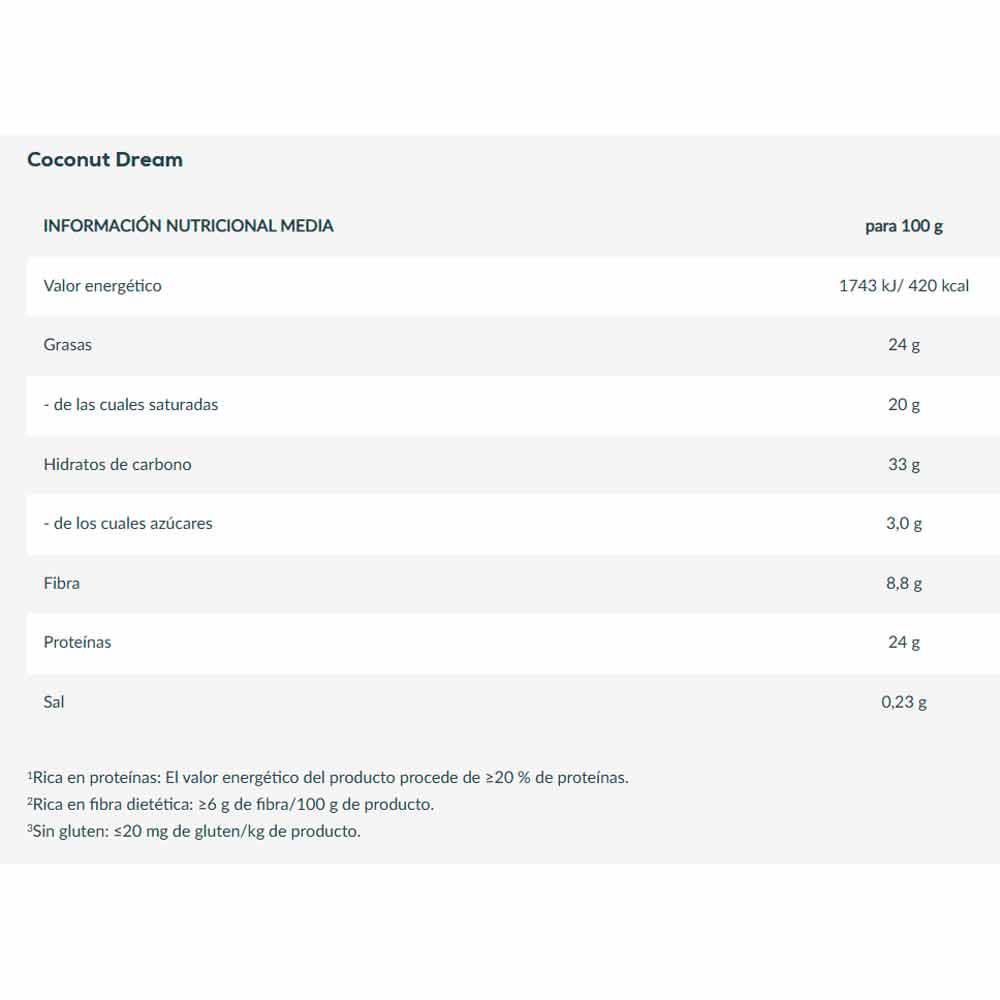
Task: Click the Coconut Dream heading
Action: coord(105,160)
